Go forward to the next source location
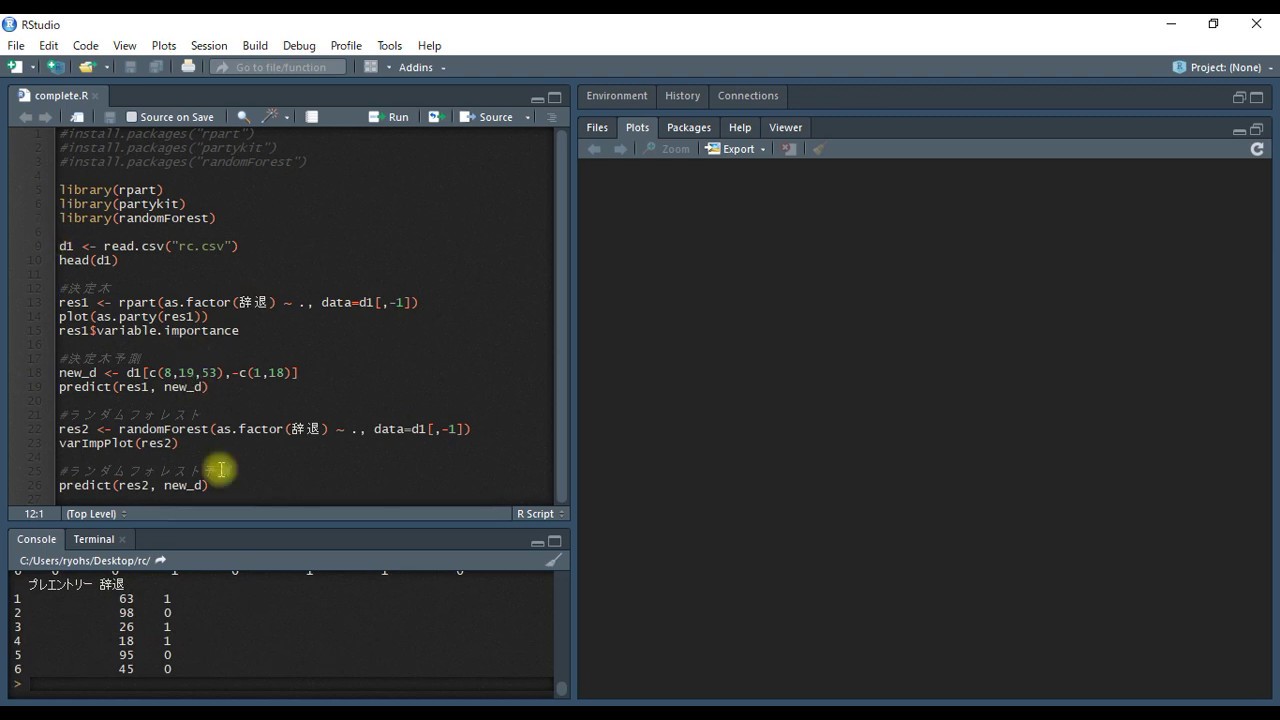The width and height of the screenshot is (1280, 720). 45,117
